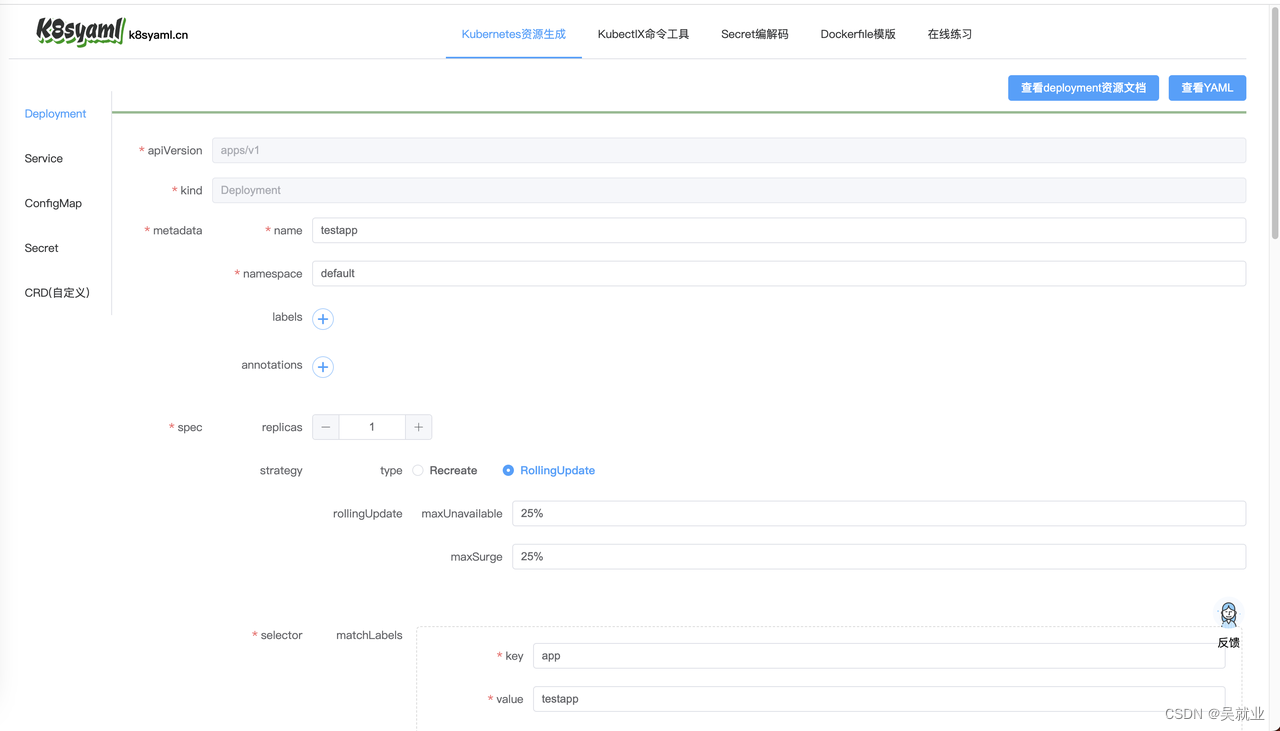
Task: Open the KubectlX命令工具 tab
Action: click(x=644, y=34)
